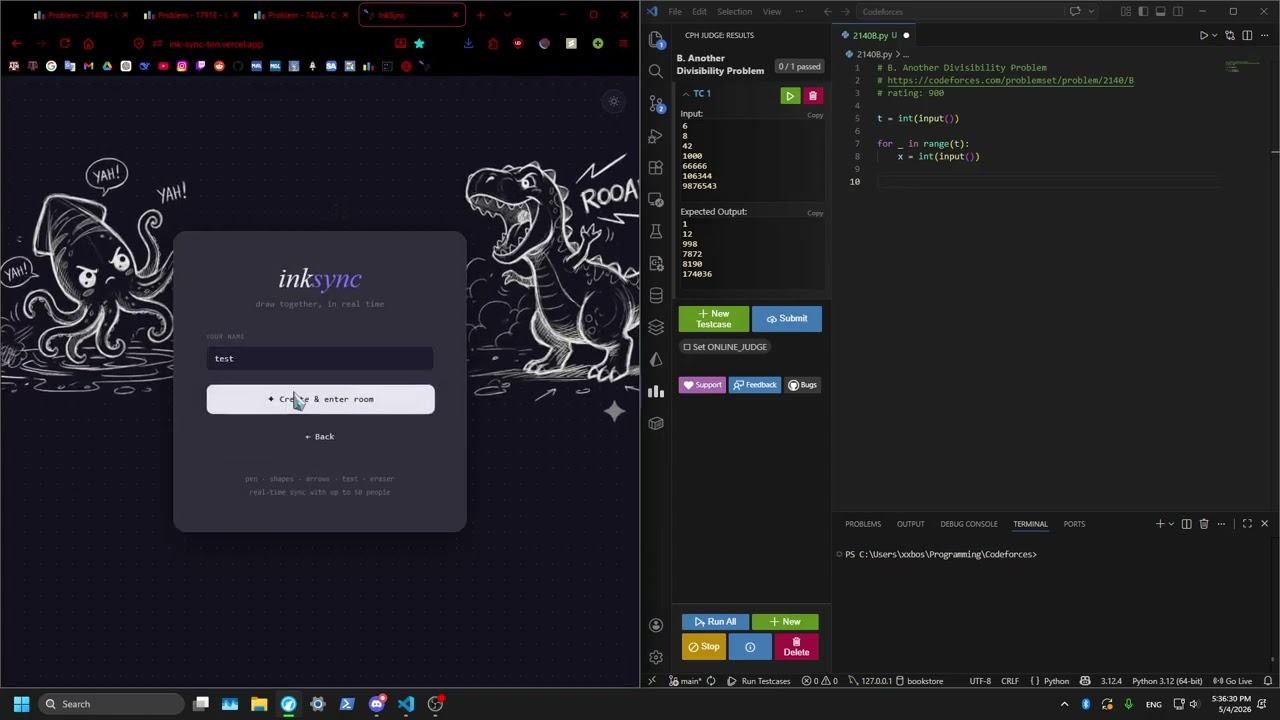Run the Python file with play icon
The width and height of the screenshot is (1280, 720).
[x=1204, y=35]
